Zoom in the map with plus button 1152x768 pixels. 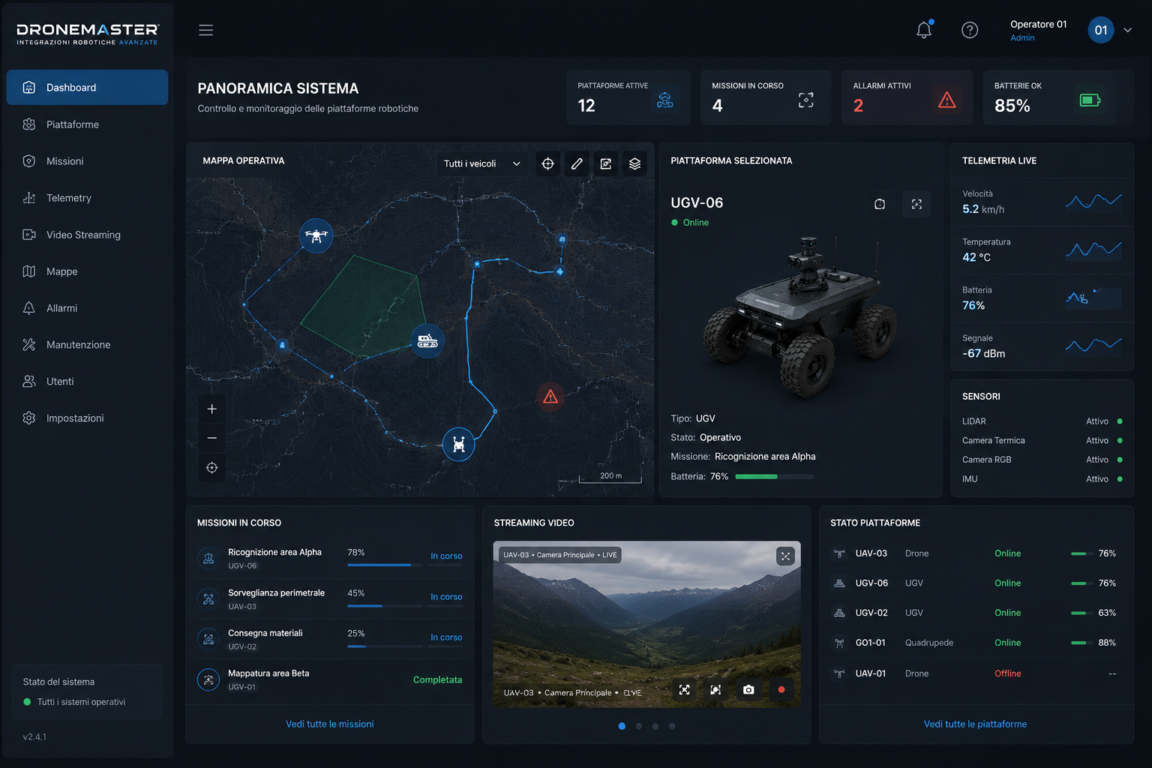tap(212, 409)
